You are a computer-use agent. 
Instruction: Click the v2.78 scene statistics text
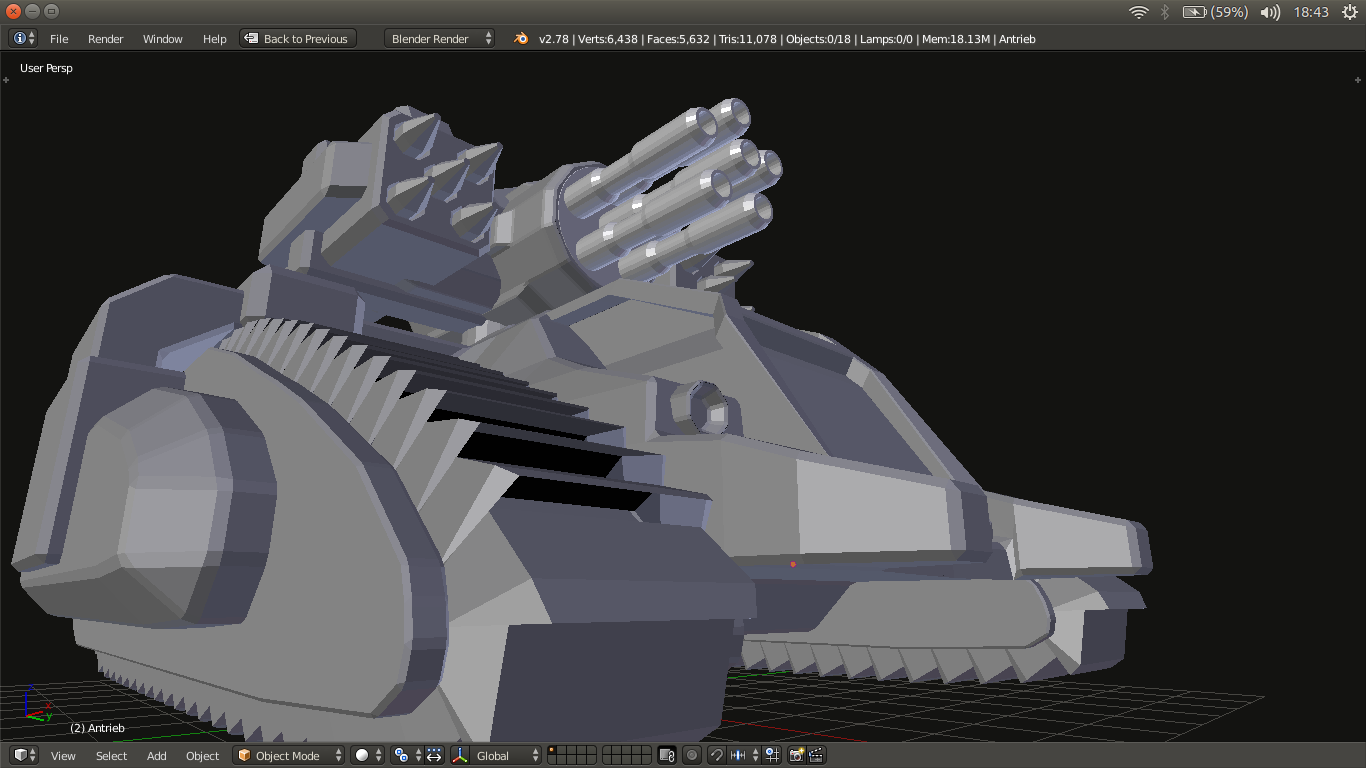[x=787, y=39]
